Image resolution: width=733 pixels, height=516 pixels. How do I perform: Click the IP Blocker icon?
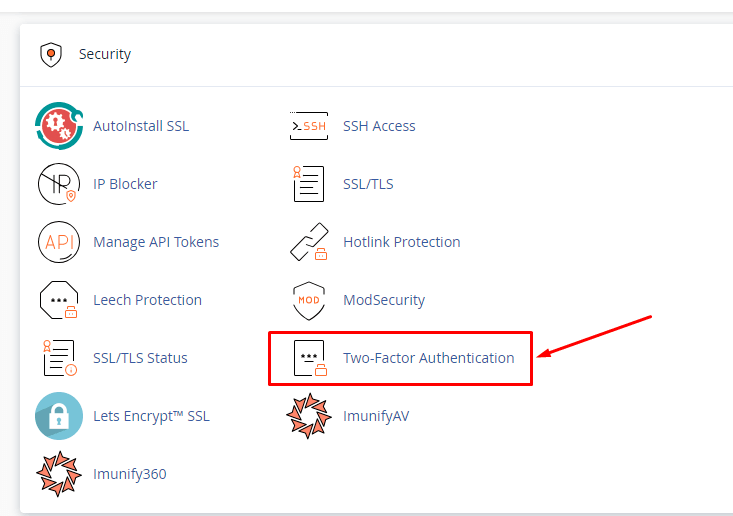[x=59, y=184]
